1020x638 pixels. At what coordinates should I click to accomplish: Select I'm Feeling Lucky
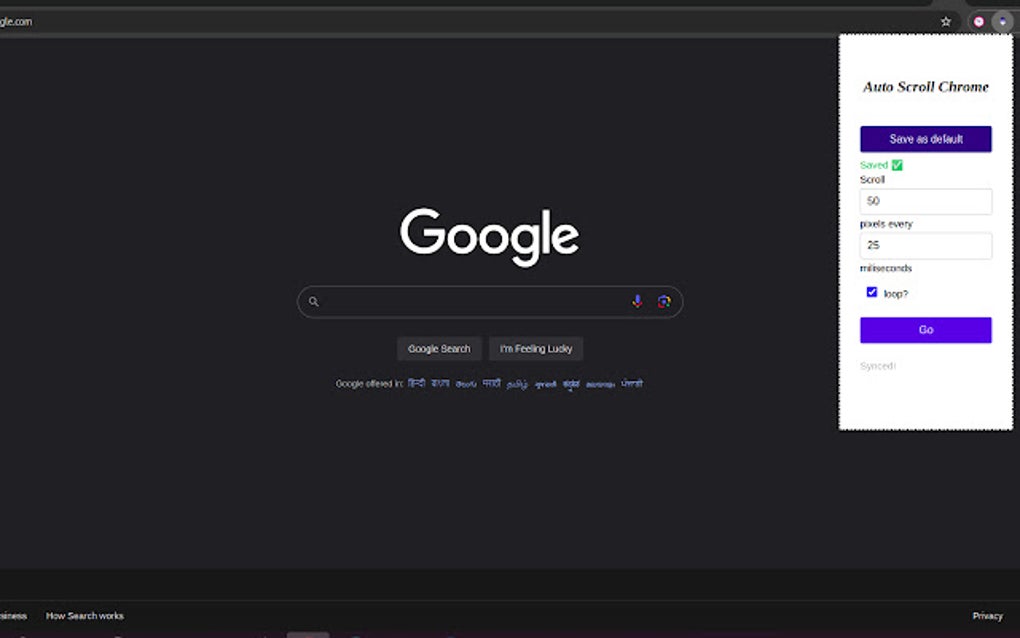(x=535, y=348)
